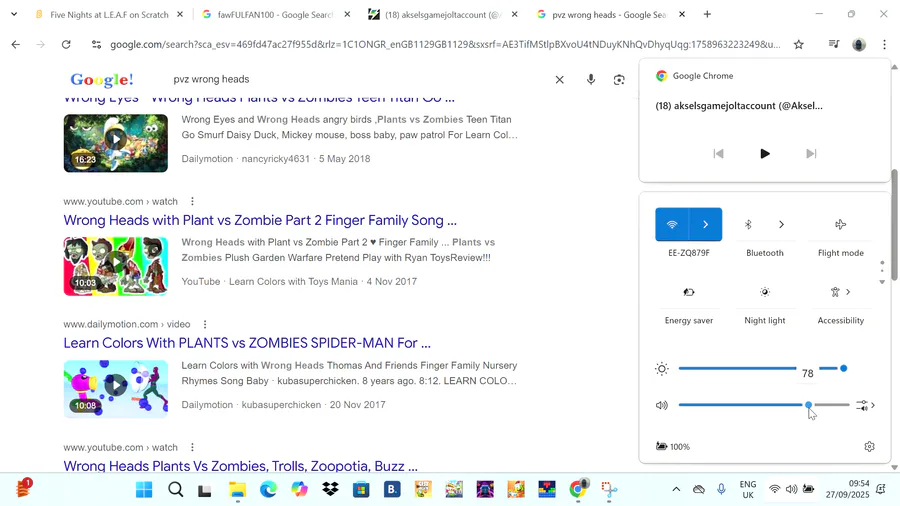The width and height of the screenshot is (900, 506).
Task: Open the battery 100% indicator
Action: [673, 446]
